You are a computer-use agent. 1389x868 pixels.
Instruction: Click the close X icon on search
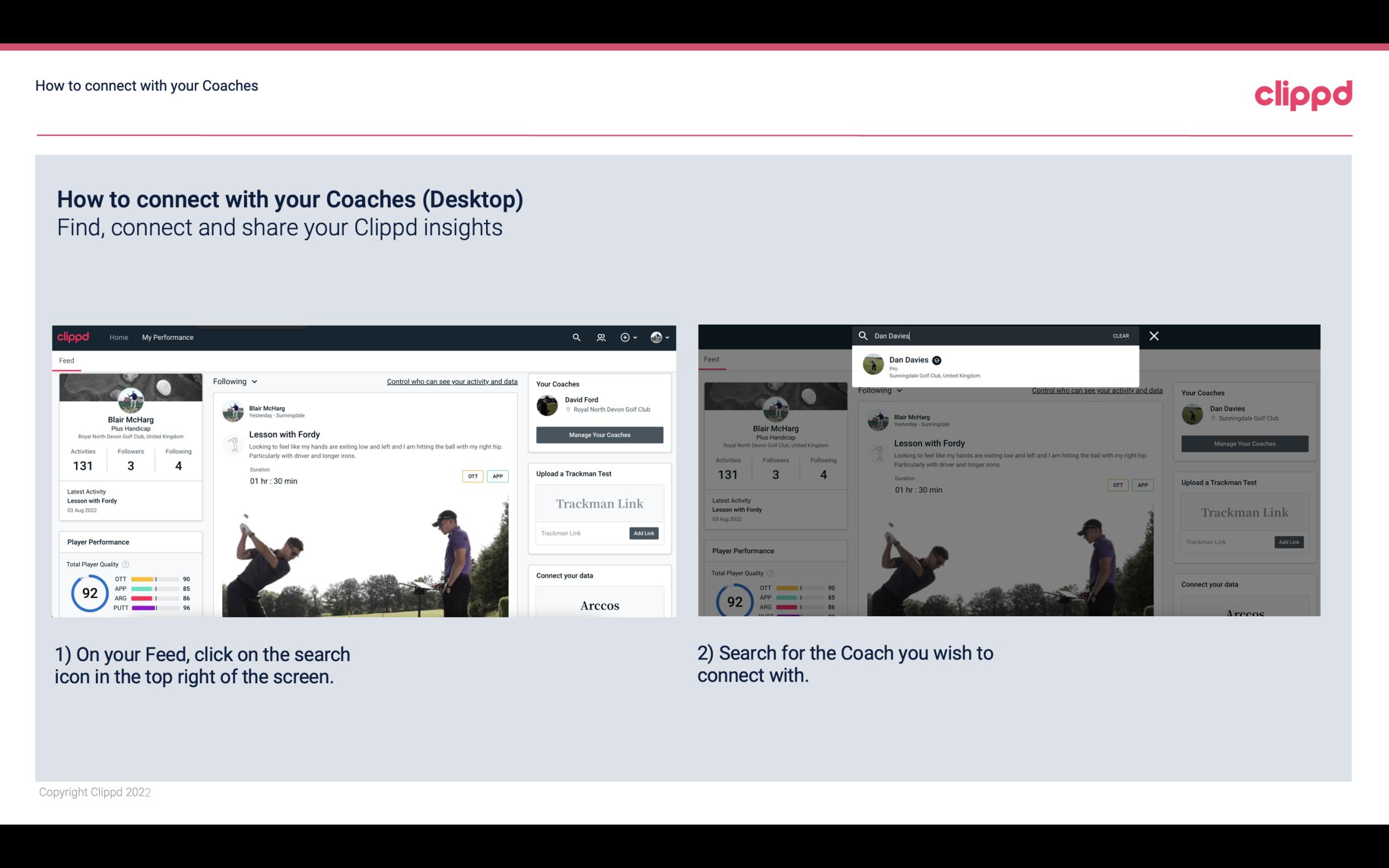pos(1153,335)
